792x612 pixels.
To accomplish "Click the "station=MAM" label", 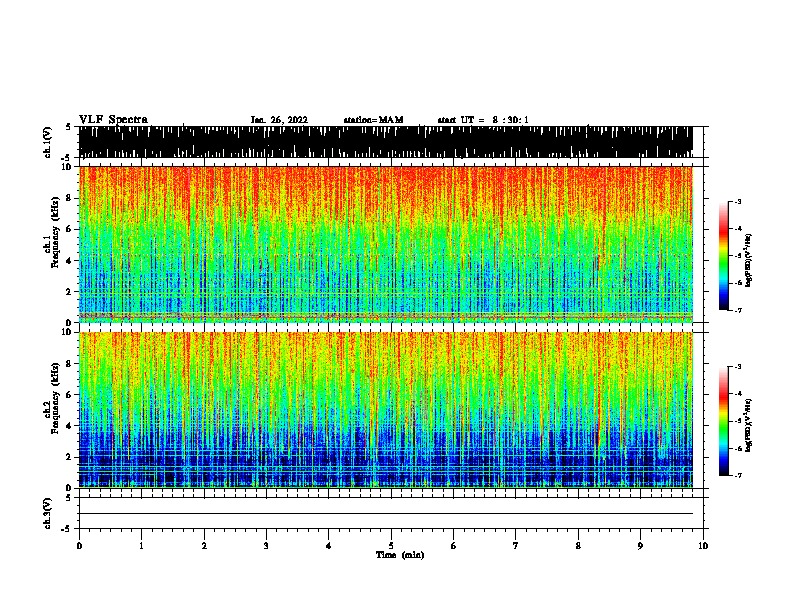I will pyautogui.click(x=373, y=120).
